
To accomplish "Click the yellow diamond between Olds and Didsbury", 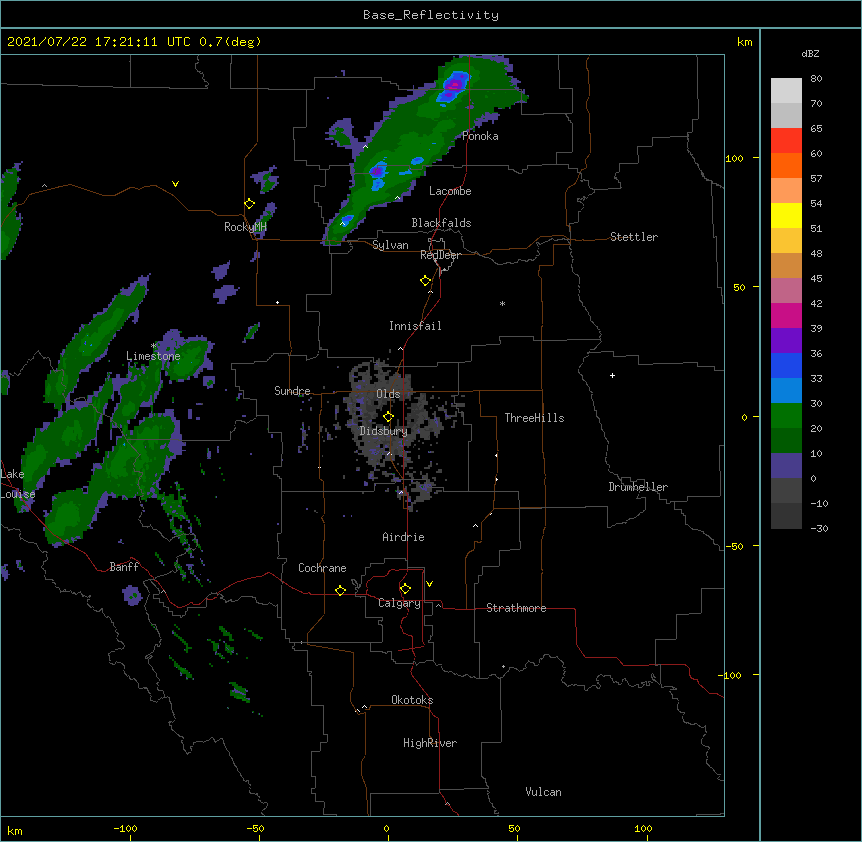I will tap(388, 417).
